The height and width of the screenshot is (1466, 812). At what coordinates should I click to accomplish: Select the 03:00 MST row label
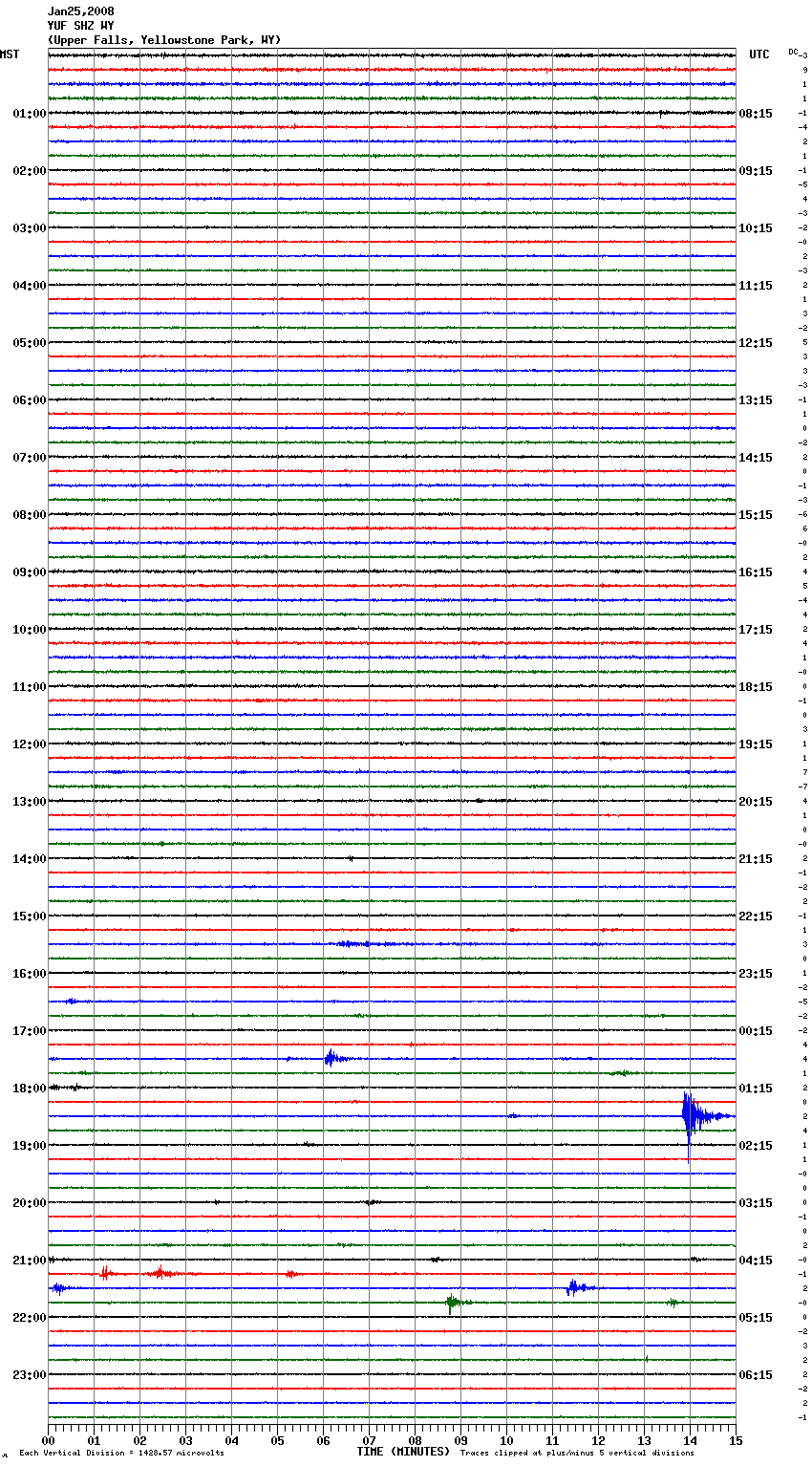tap(30, 228)
